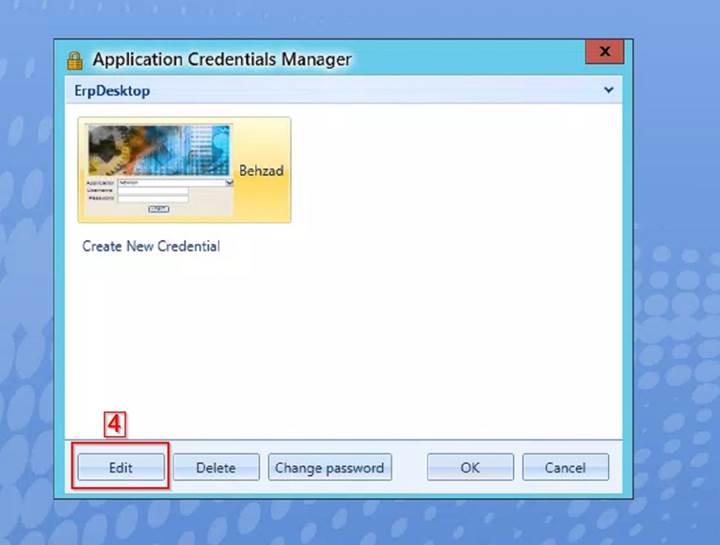This screenshot has height=545, width=720.
Task: Select the ErpDesktop section header
Action: tap(113, 91)
